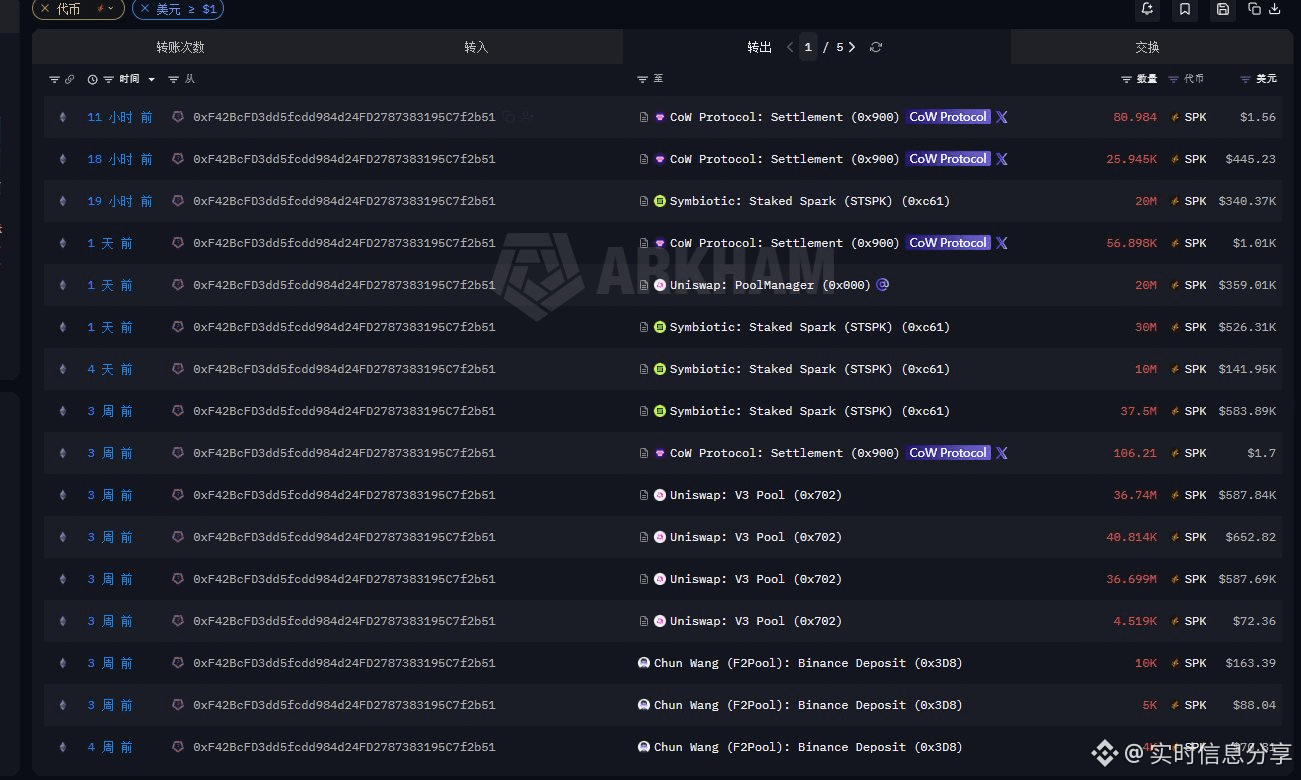Click sender address on 11 小时 前 row
This screenshot has width=1301, height=780.
pyautogui.click(x=344, y=117)
